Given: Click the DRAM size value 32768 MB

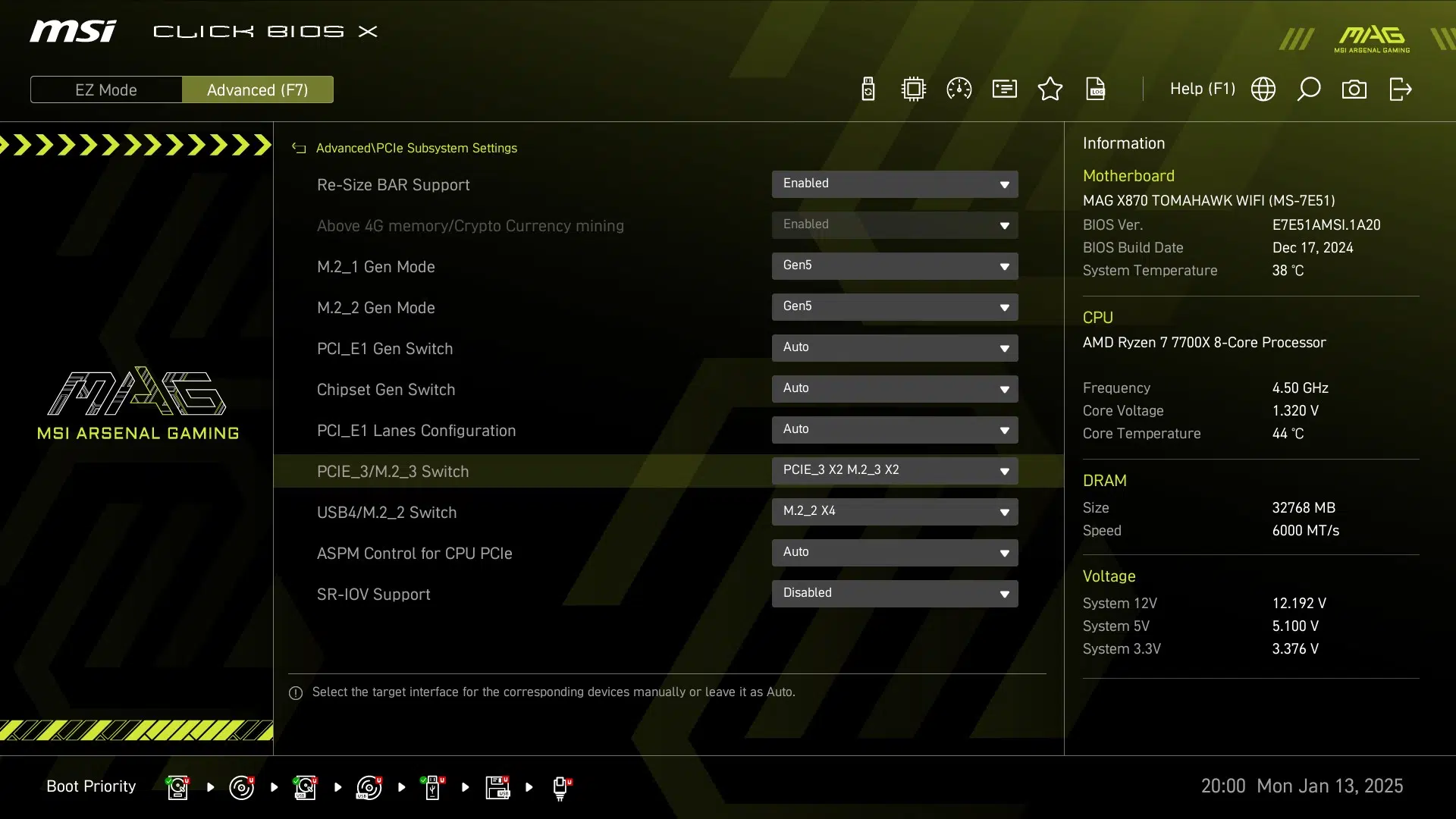Looking at the screenshot, I should pyautogui.click(x=1304, y=508).
